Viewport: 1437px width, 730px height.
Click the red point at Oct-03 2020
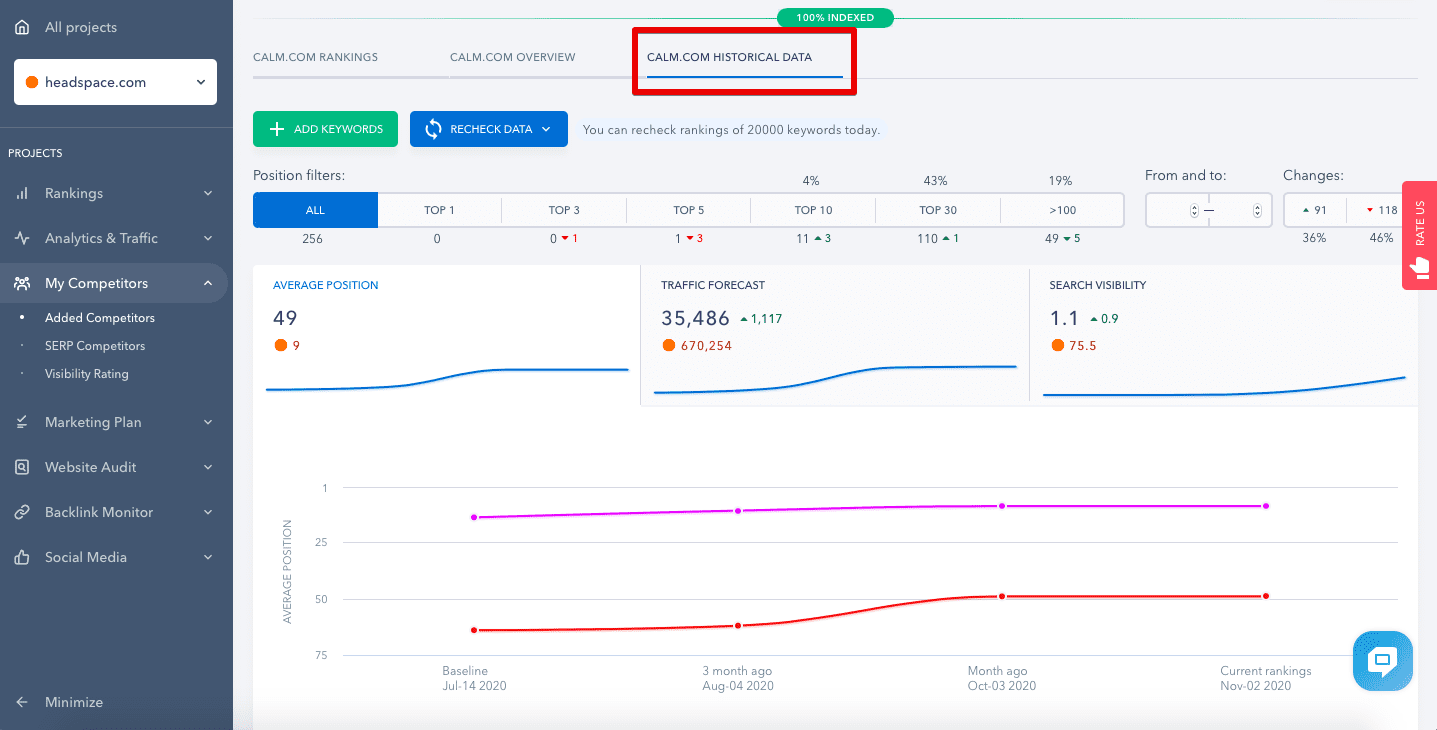[x=1001, y=596]
